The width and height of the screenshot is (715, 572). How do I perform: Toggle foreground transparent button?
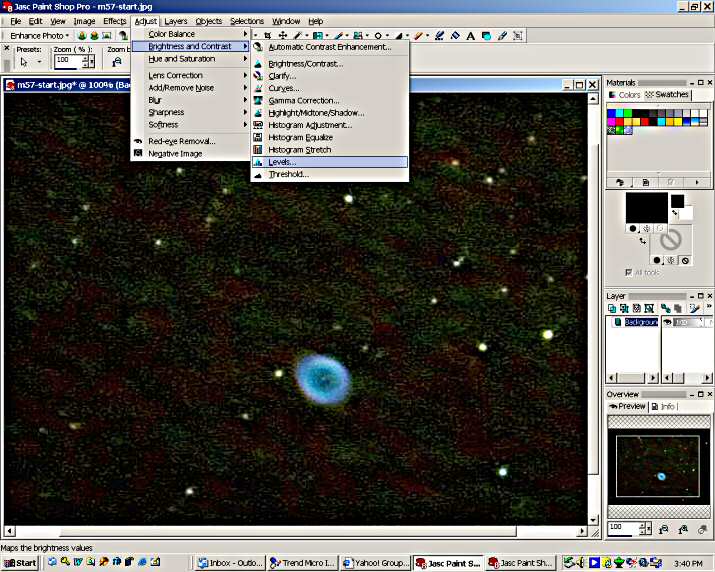(660, 229)
